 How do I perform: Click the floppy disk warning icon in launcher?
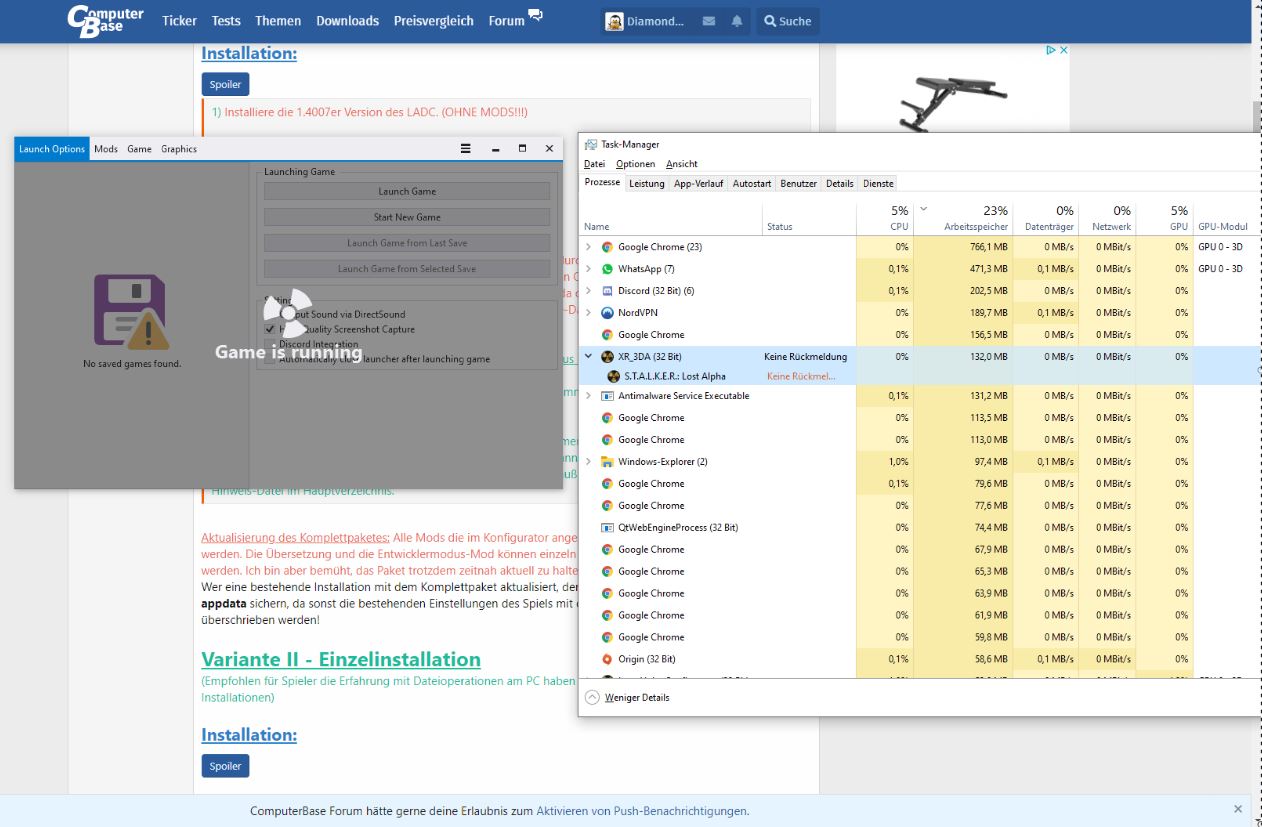tap(131, 311)
